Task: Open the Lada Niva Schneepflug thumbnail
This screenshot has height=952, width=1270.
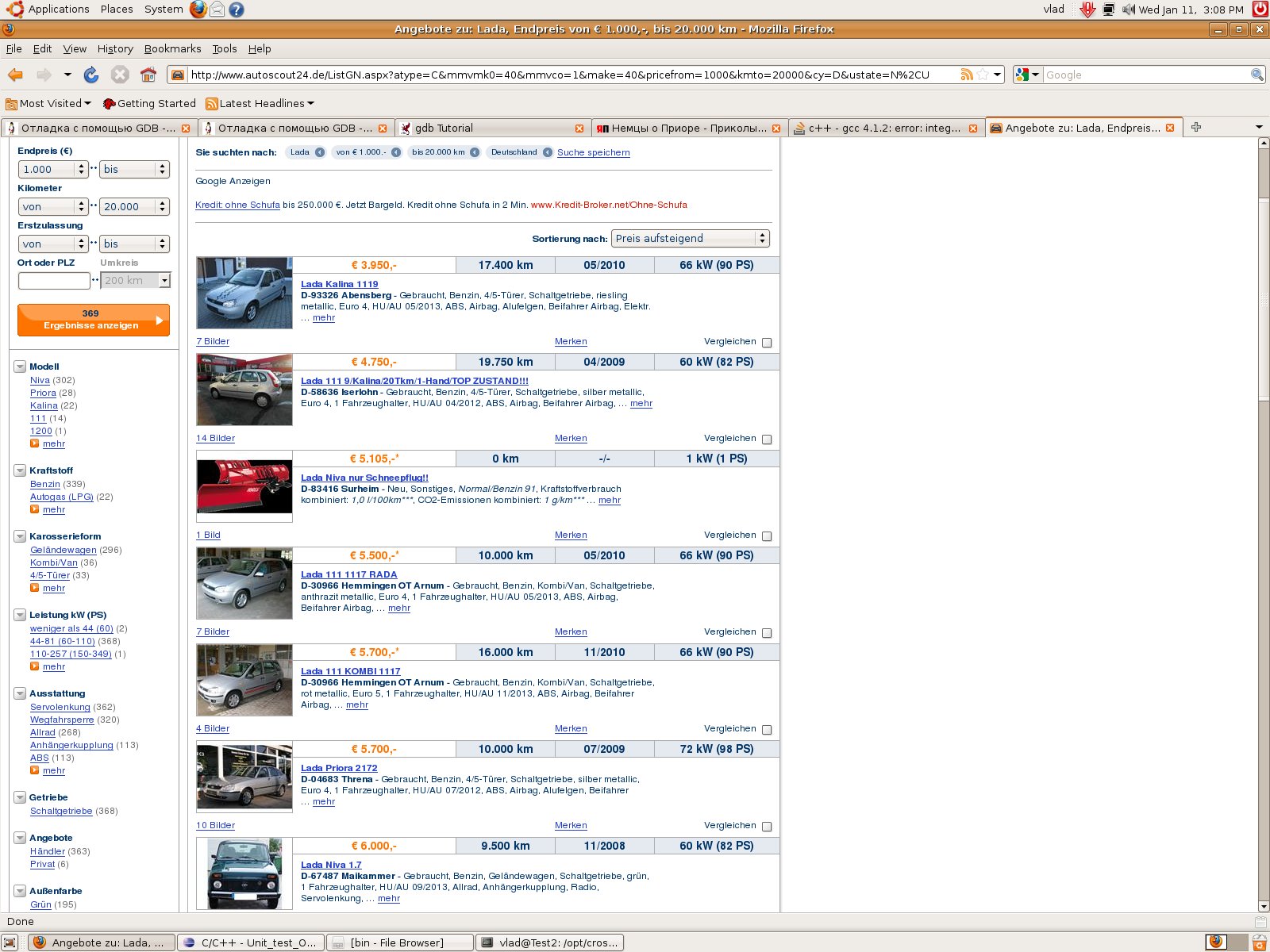Action: 244,486
